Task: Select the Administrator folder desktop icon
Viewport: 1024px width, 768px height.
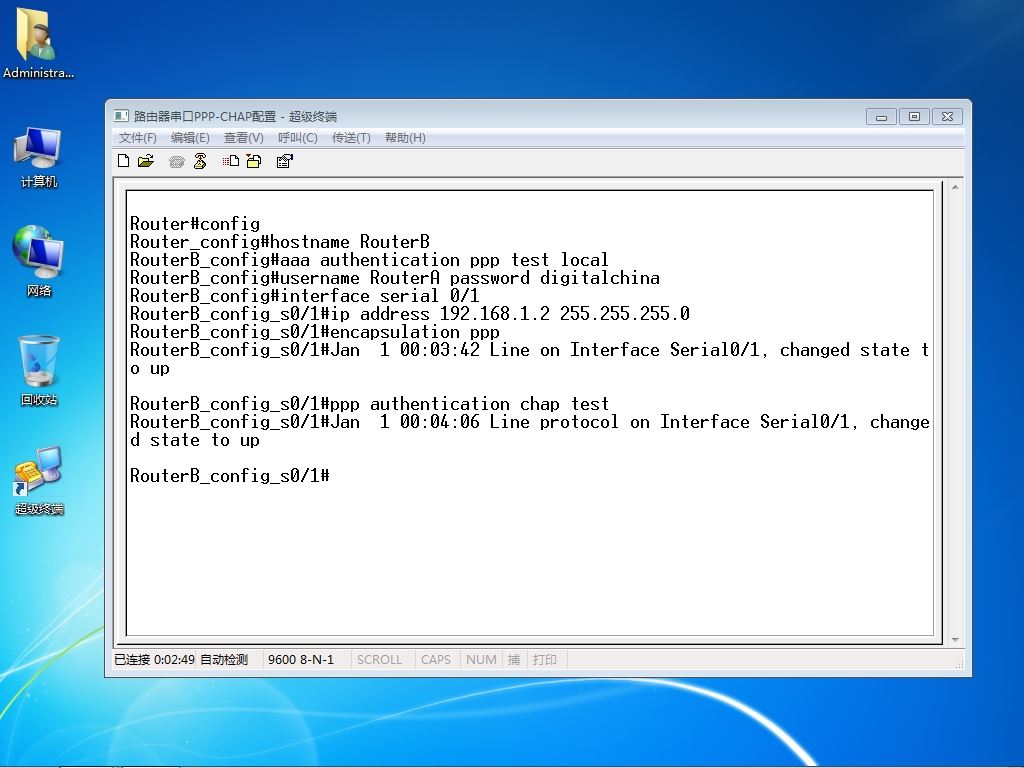Action: 38,44
